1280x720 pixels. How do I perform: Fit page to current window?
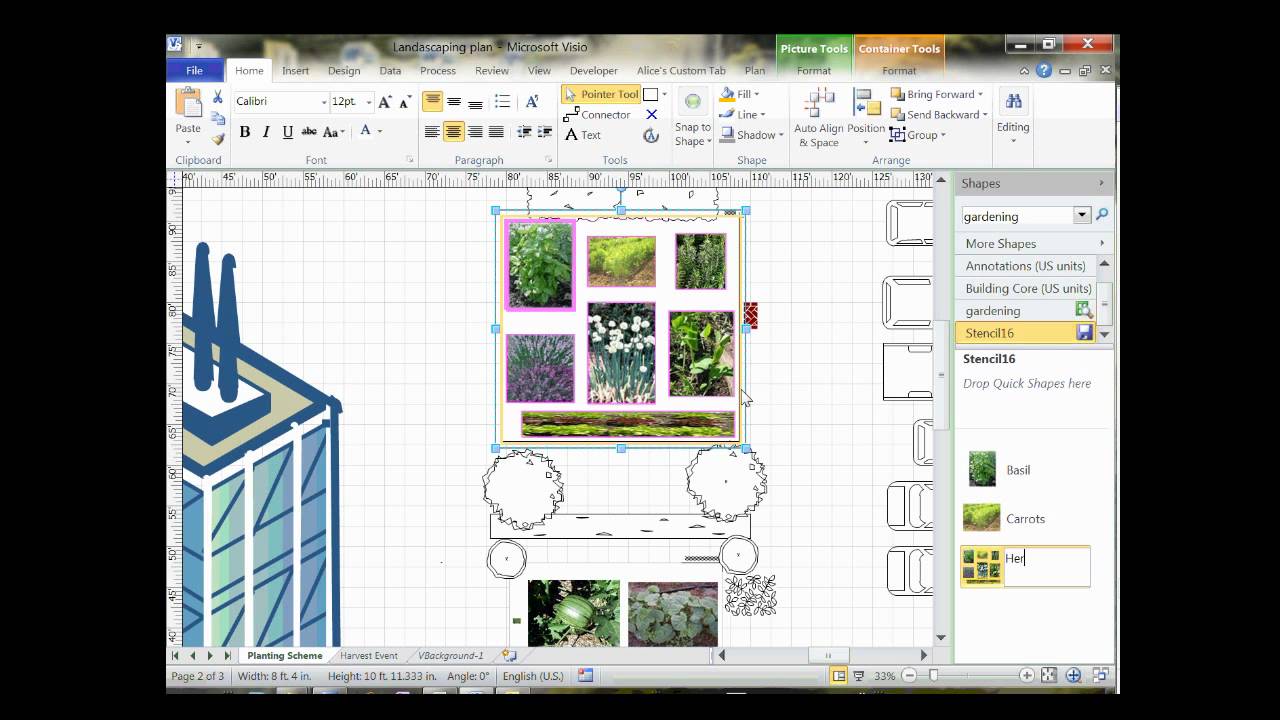click(x=1048, y=676)
